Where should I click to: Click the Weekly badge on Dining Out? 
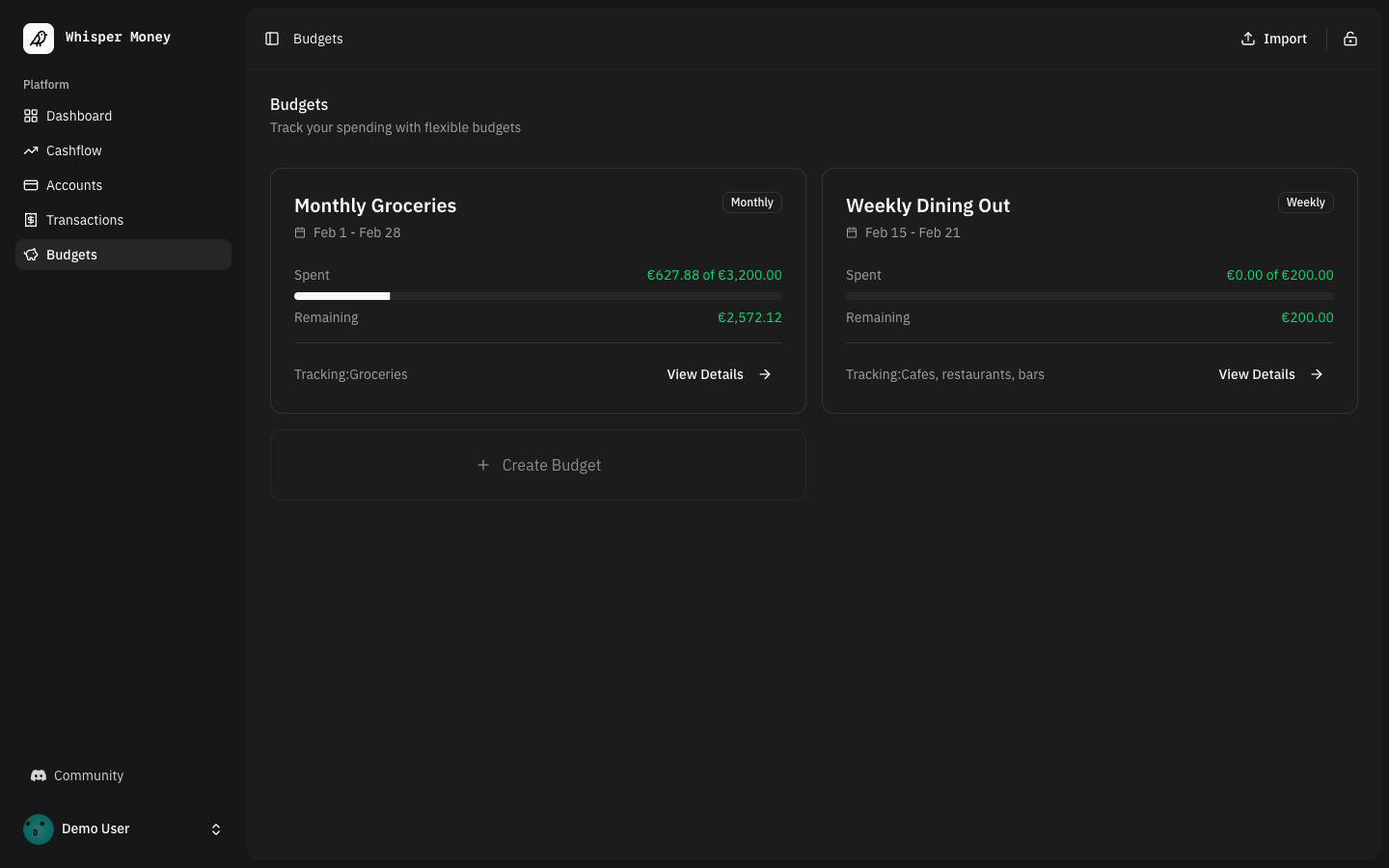click(x=1305, y=203)
